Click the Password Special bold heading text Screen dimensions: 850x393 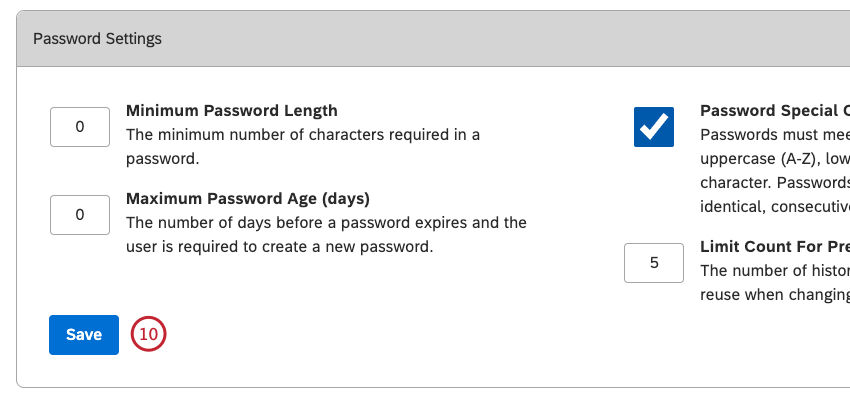(775, 111)
